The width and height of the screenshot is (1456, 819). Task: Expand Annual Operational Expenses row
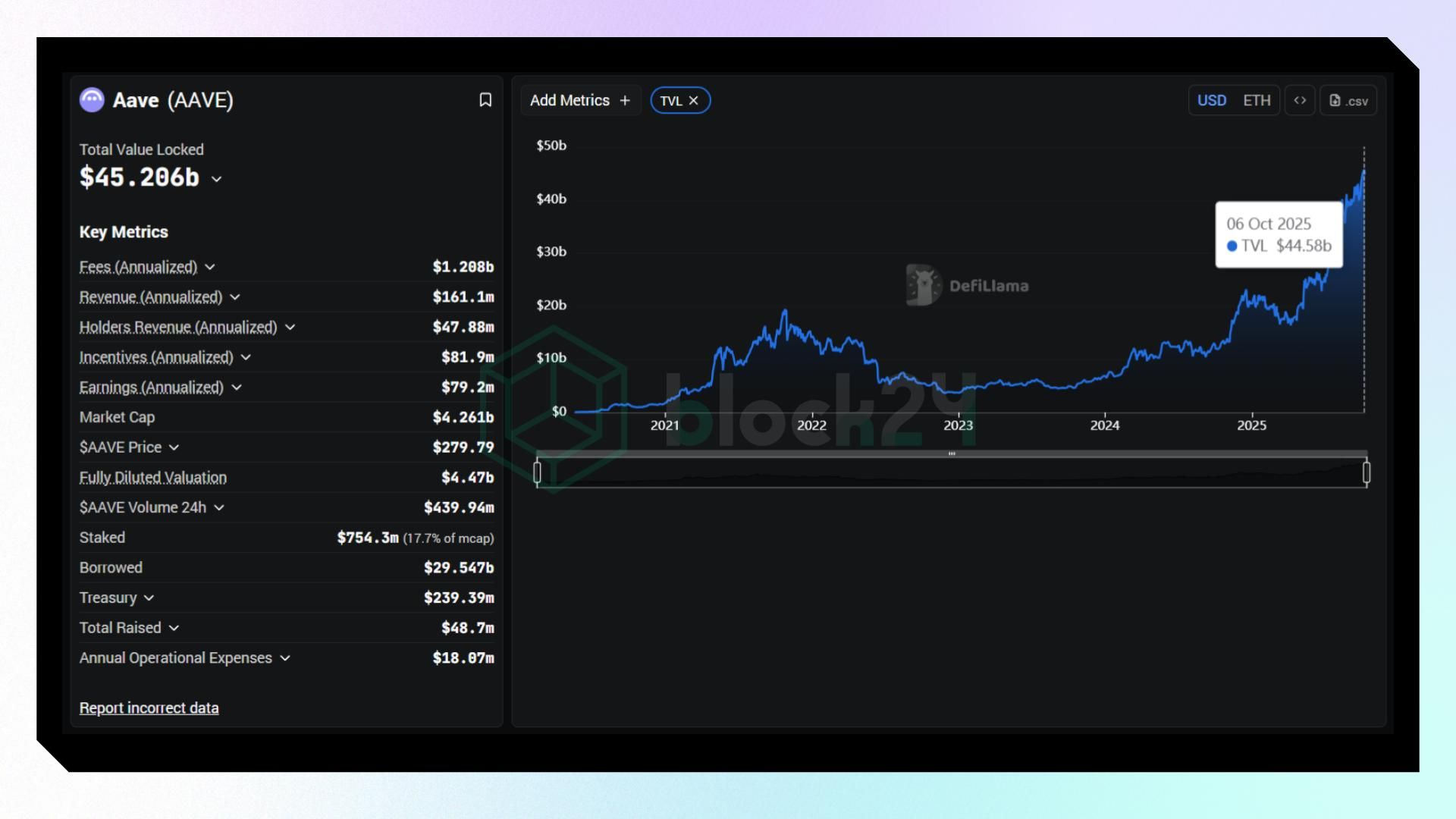(x=285, y=658)
